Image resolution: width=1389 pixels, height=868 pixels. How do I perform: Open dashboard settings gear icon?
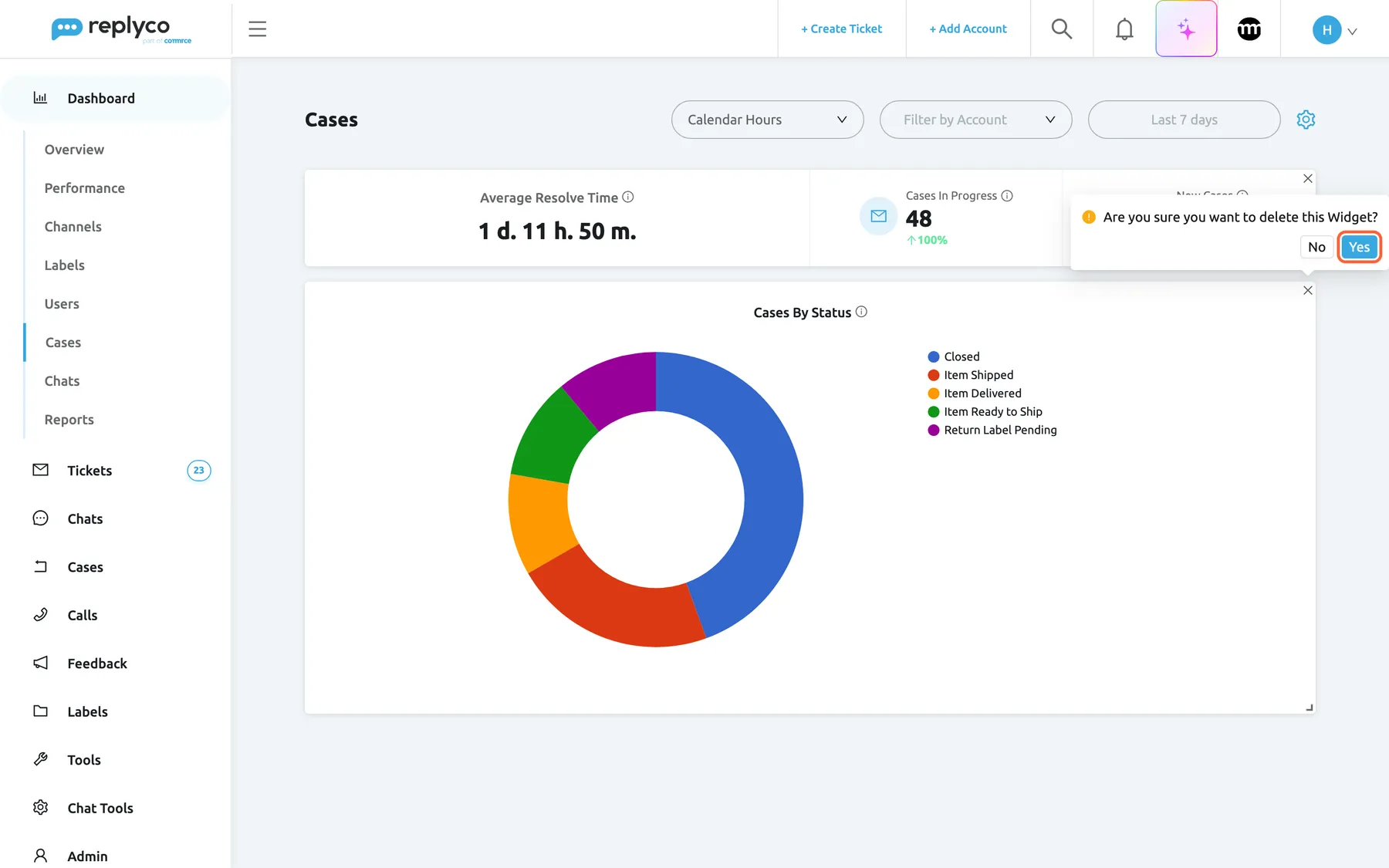point(1306,120)
